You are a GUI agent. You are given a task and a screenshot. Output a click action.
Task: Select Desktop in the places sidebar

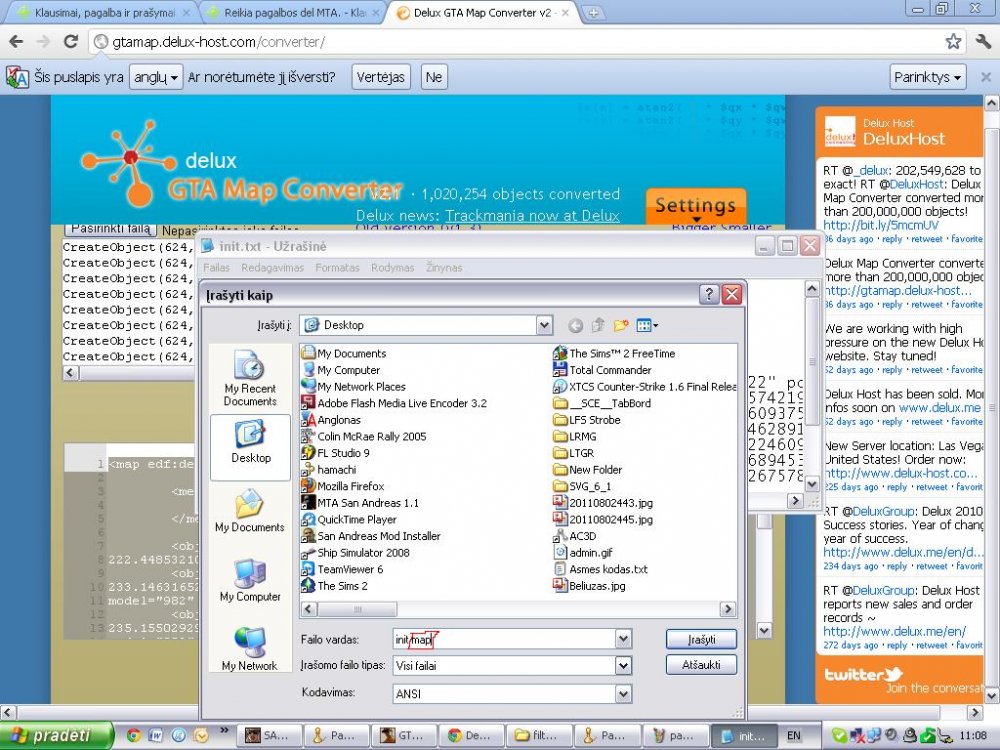(250, 441)
